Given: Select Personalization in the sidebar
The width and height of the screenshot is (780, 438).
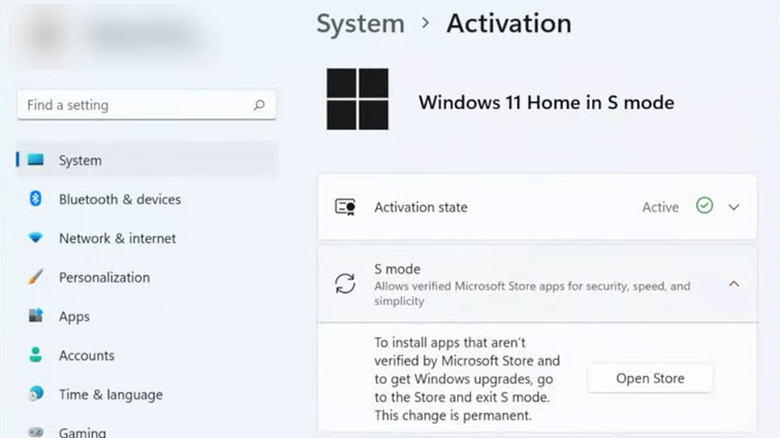Looking at the screenshot, I should point(104,277).
